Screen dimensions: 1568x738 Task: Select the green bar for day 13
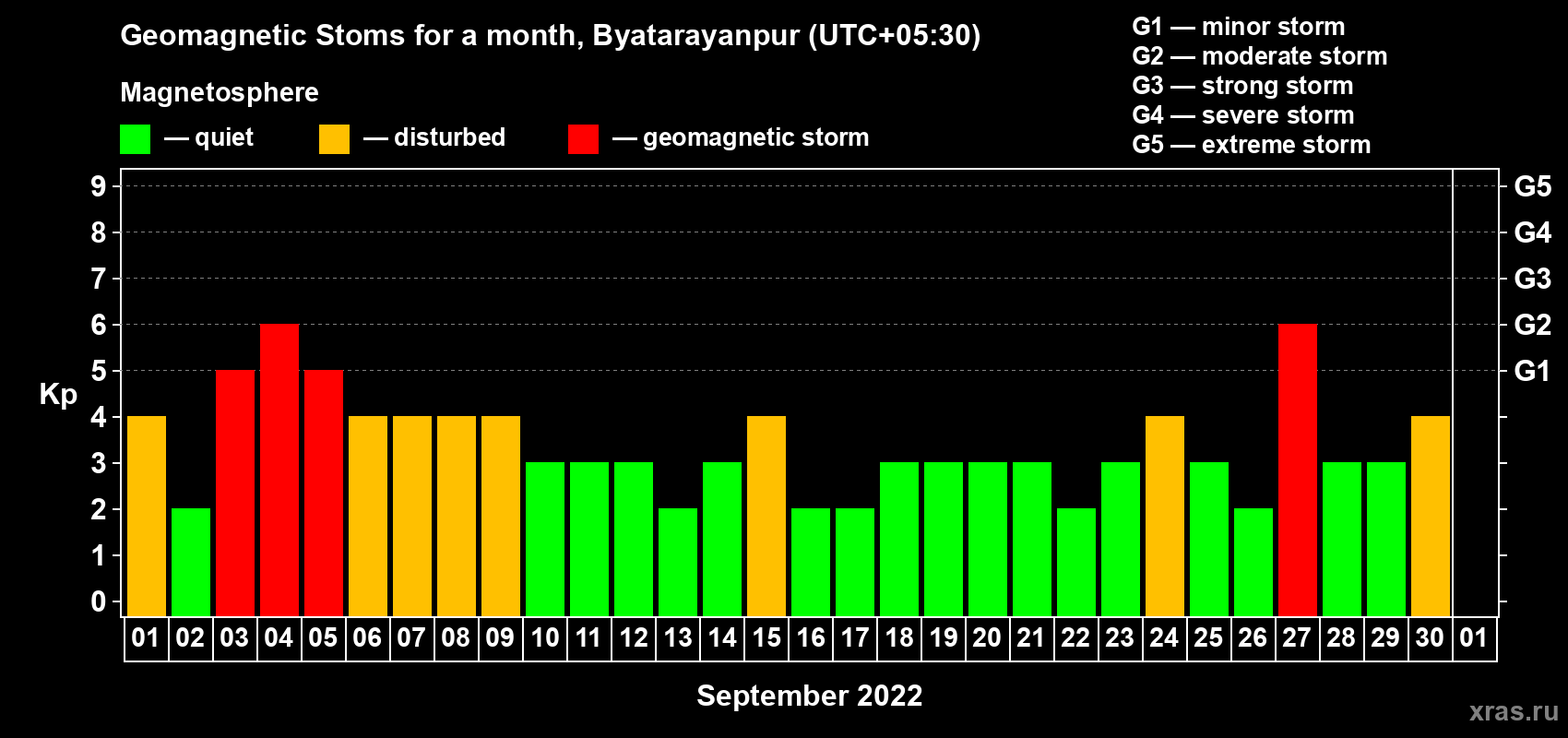pyautogui.click(x=678, y=563)
